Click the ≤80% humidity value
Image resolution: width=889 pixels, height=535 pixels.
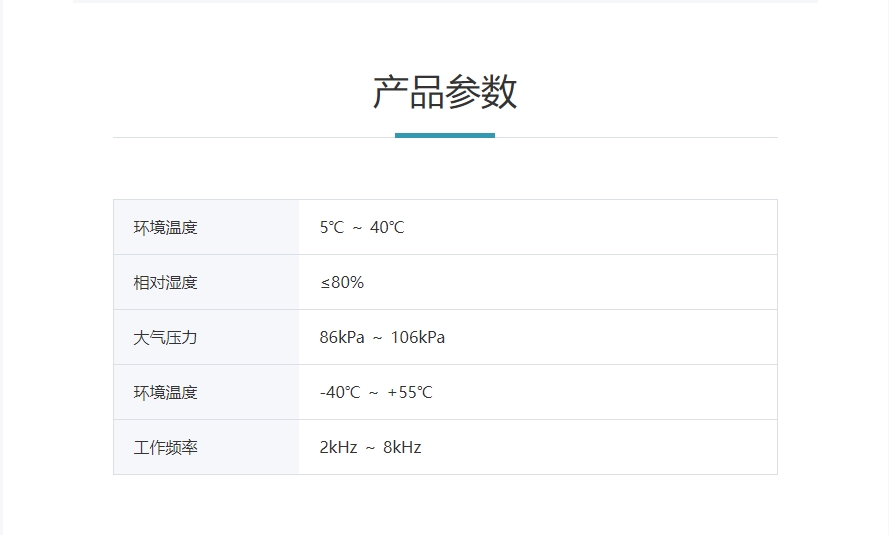(342, 282)
